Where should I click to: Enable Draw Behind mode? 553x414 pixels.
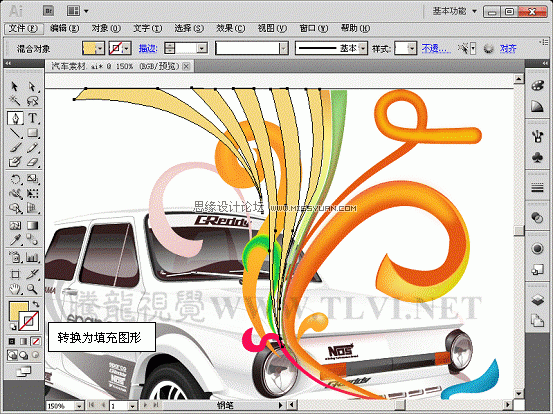(x=24, y=355)
